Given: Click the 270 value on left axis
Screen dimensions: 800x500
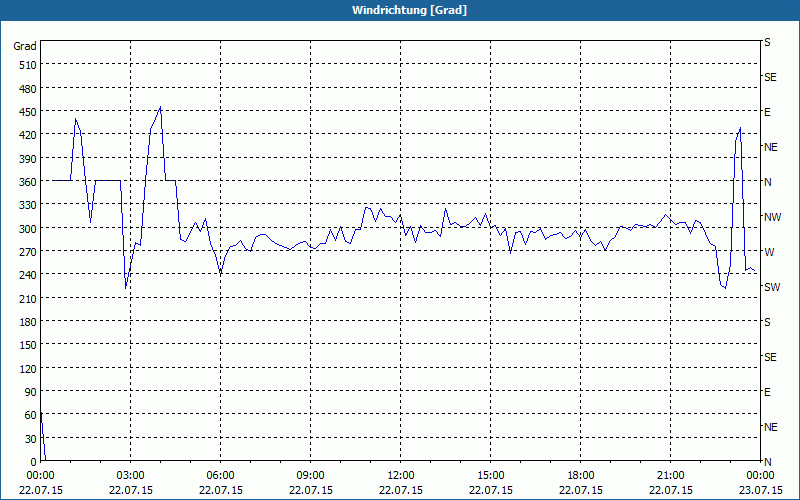Looking at the screenshot, I should pos(29,252).
